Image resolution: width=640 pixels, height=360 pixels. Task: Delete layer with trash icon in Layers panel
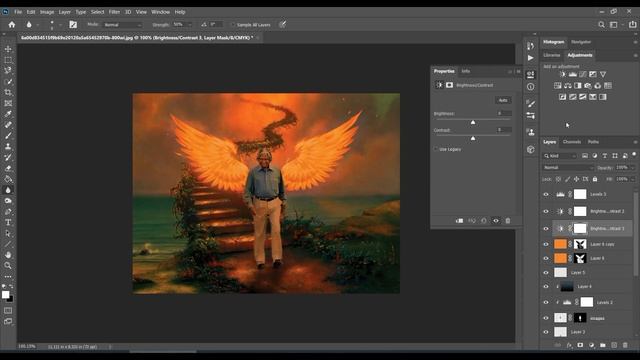(x=625, y=345)
